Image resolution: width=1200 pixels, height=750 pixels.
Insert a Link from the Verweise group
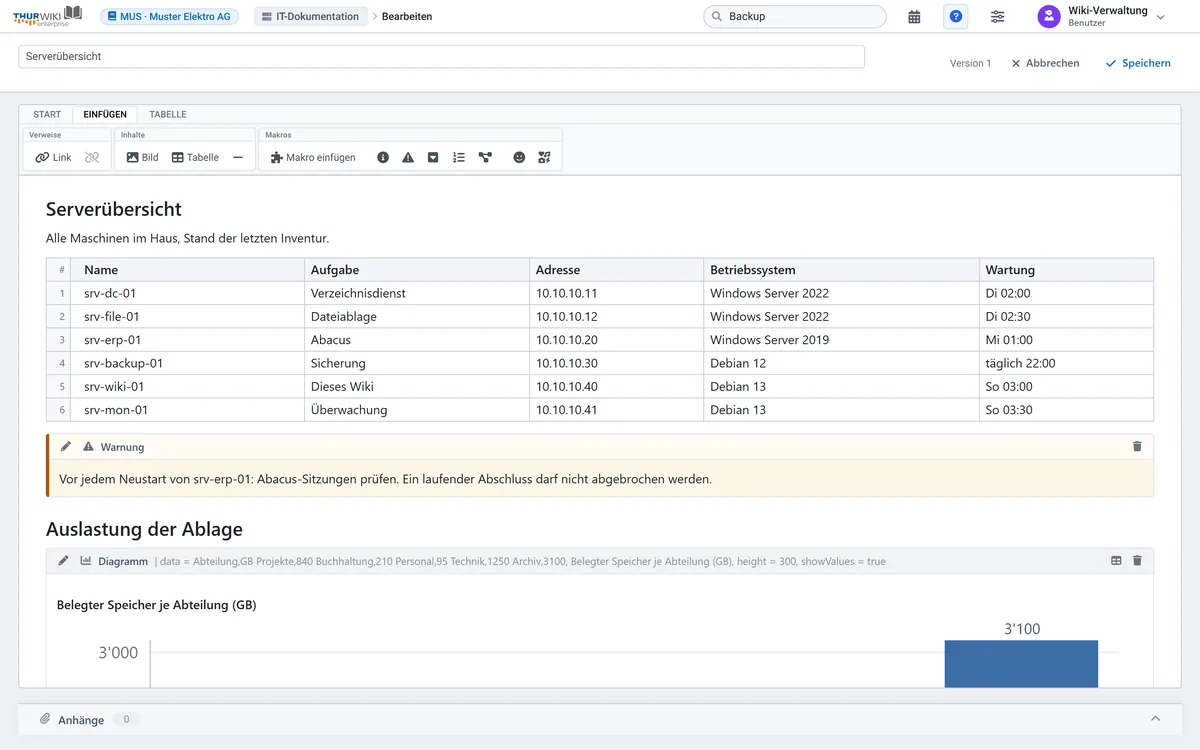coord(53,157)
